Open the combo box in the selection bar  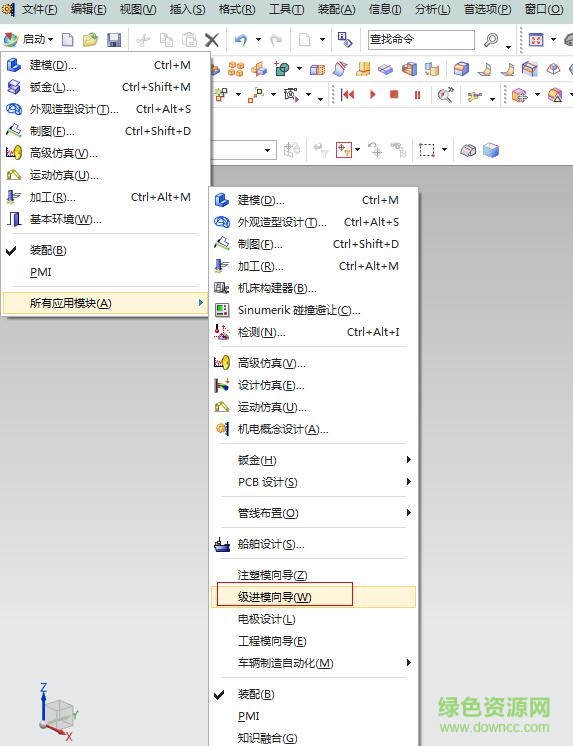[267, 150]
